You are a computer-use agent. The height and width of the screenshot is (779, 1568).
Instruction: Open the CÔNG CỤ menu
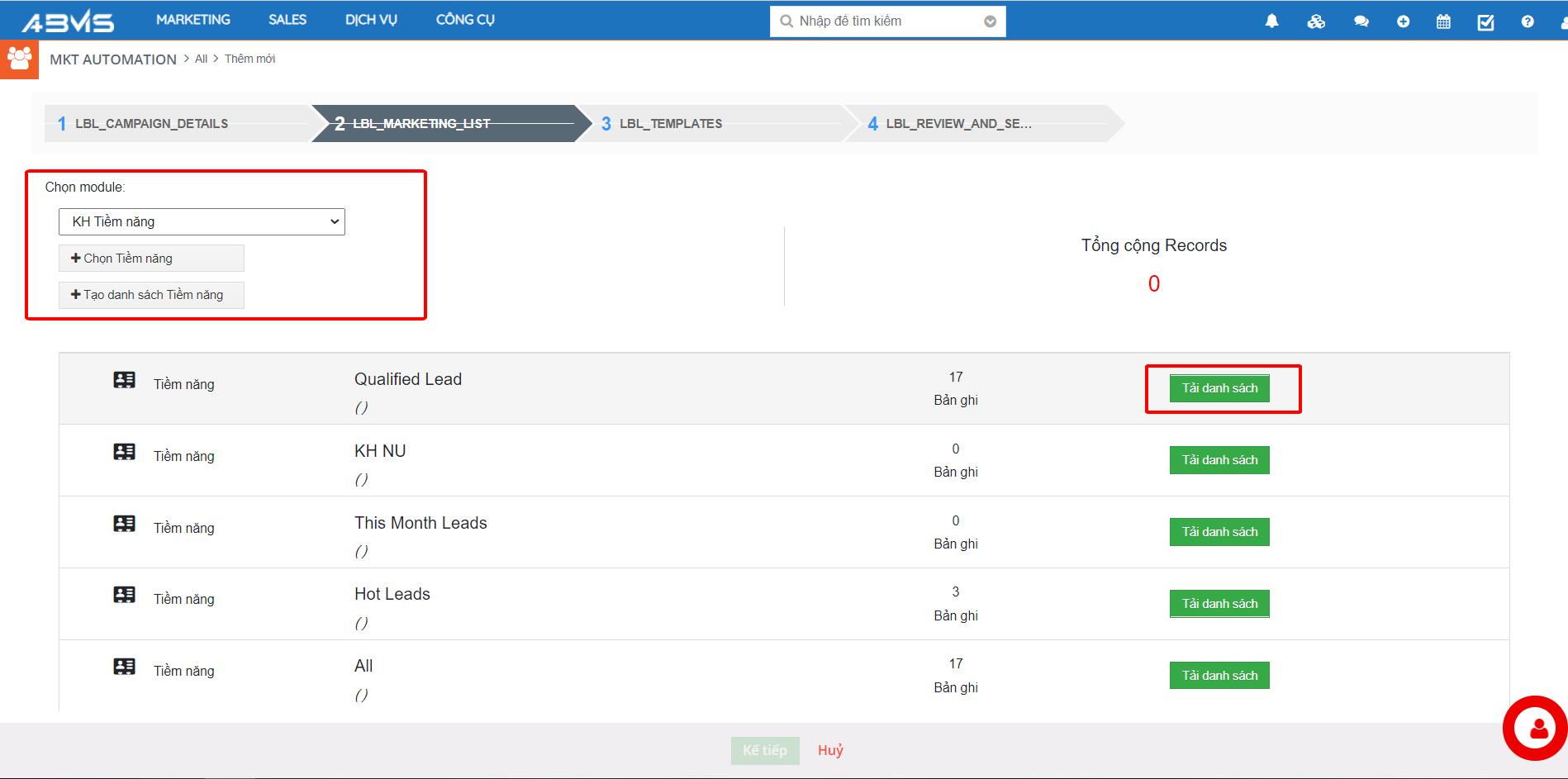[465, 20]
